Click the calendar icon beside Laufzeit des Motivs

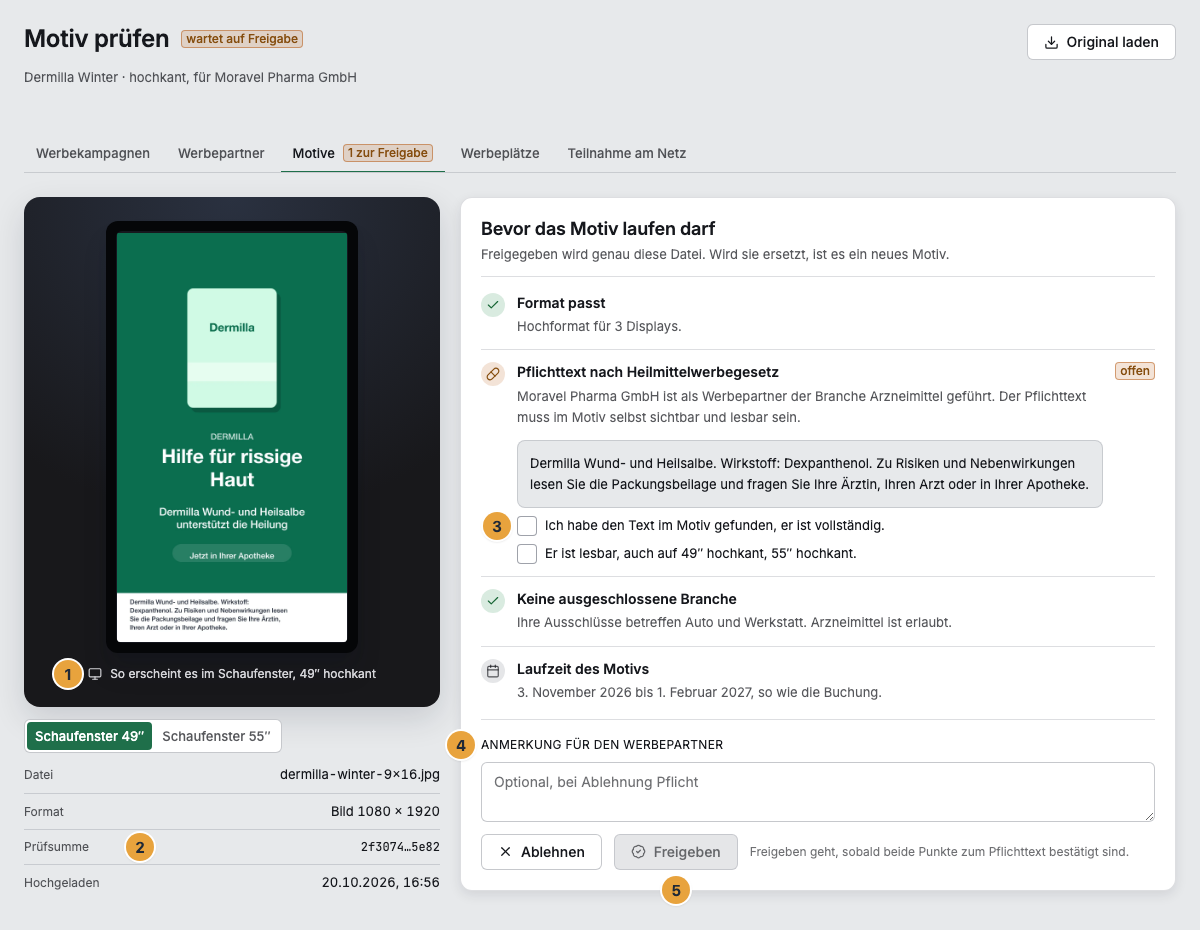(x=493, y=671)
